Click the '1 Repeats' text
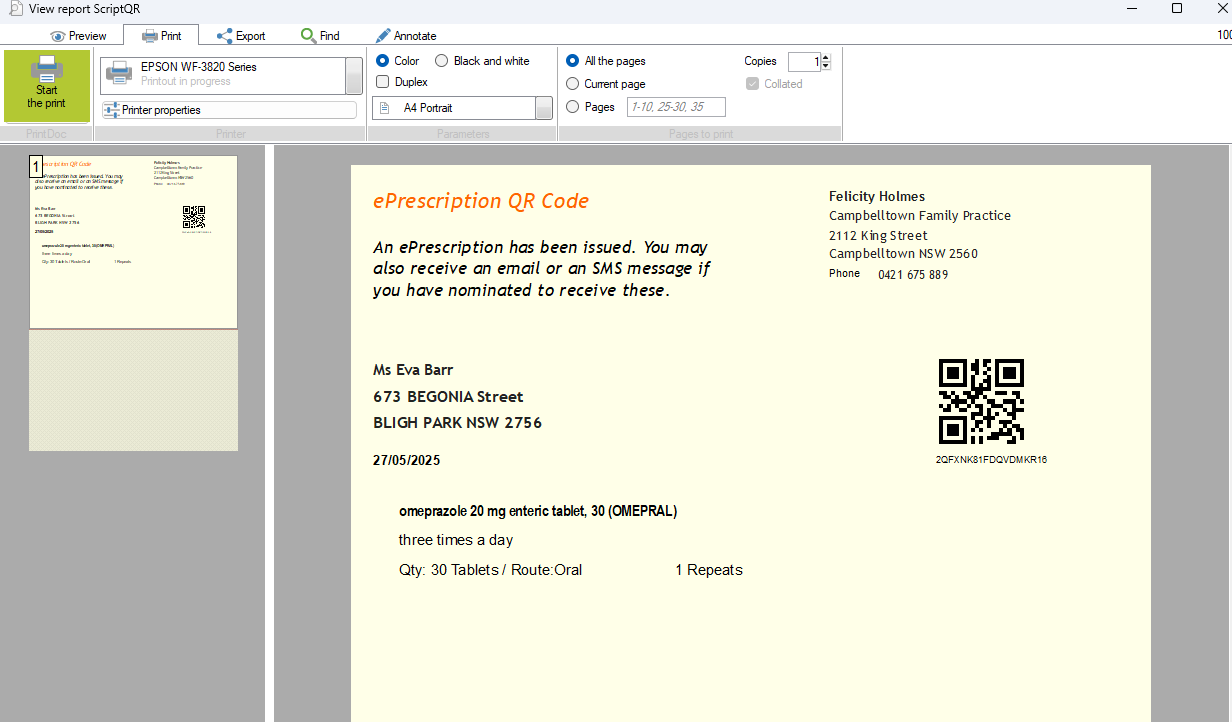Viewport: 1232px width, 722px height. point(709,570)
